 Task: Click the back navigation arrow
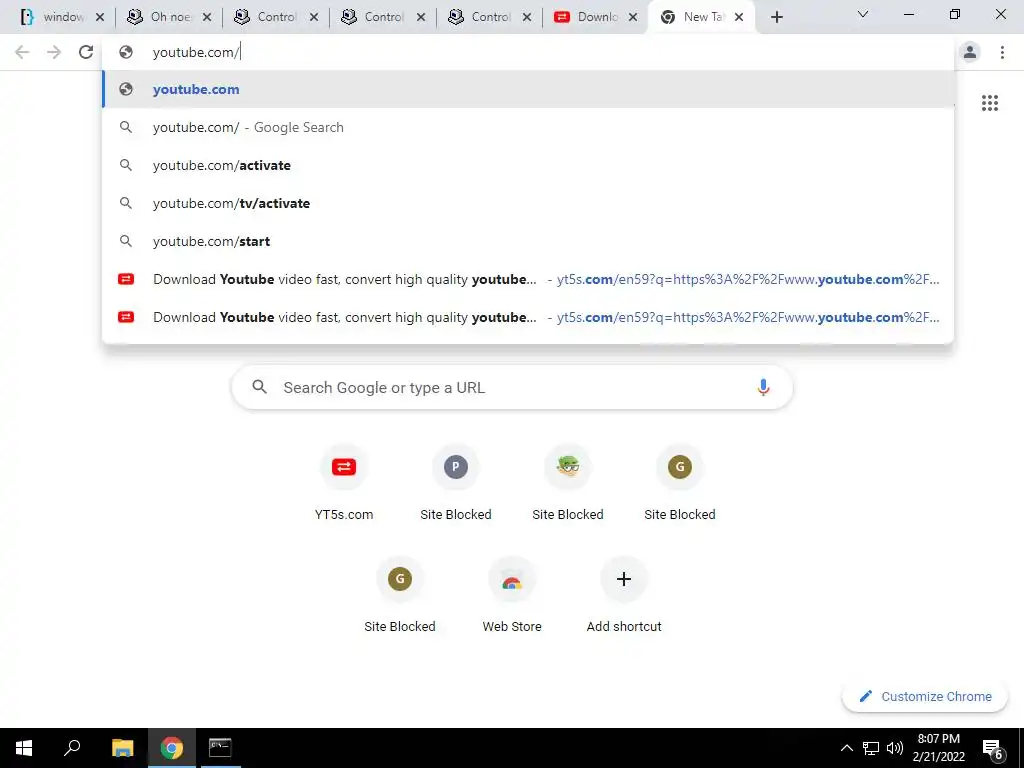(x=22, y=52)
